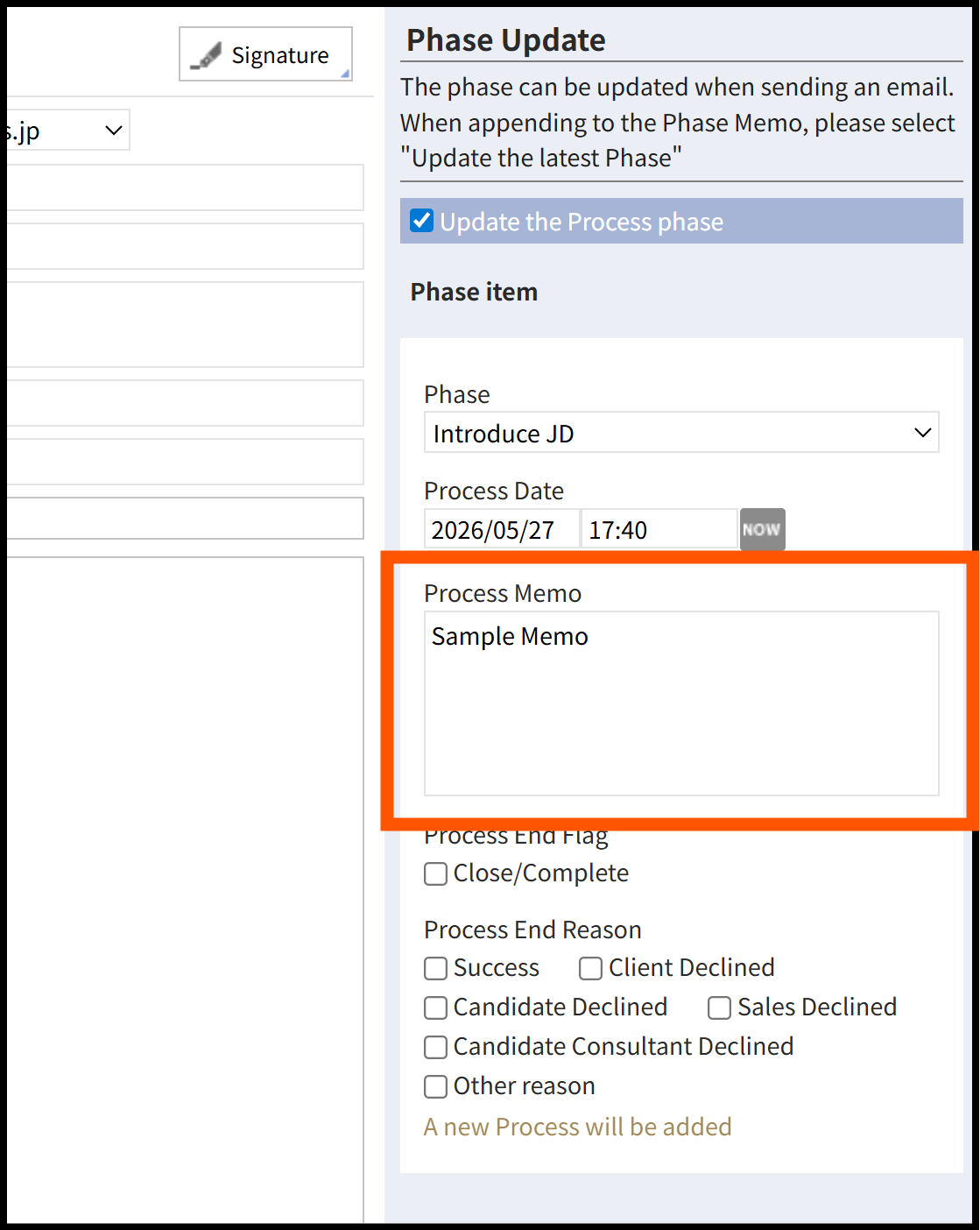Click inside the Process Memo text area

pos(681,703)
